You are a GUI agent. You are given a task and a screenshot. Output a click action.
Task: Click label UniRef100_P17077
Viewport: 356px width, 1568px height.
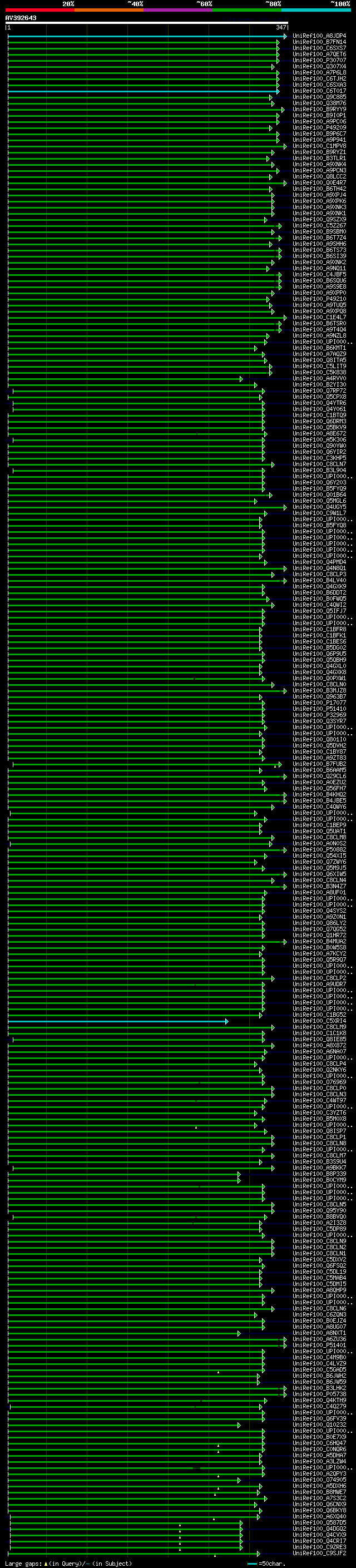tap(319, 703)
